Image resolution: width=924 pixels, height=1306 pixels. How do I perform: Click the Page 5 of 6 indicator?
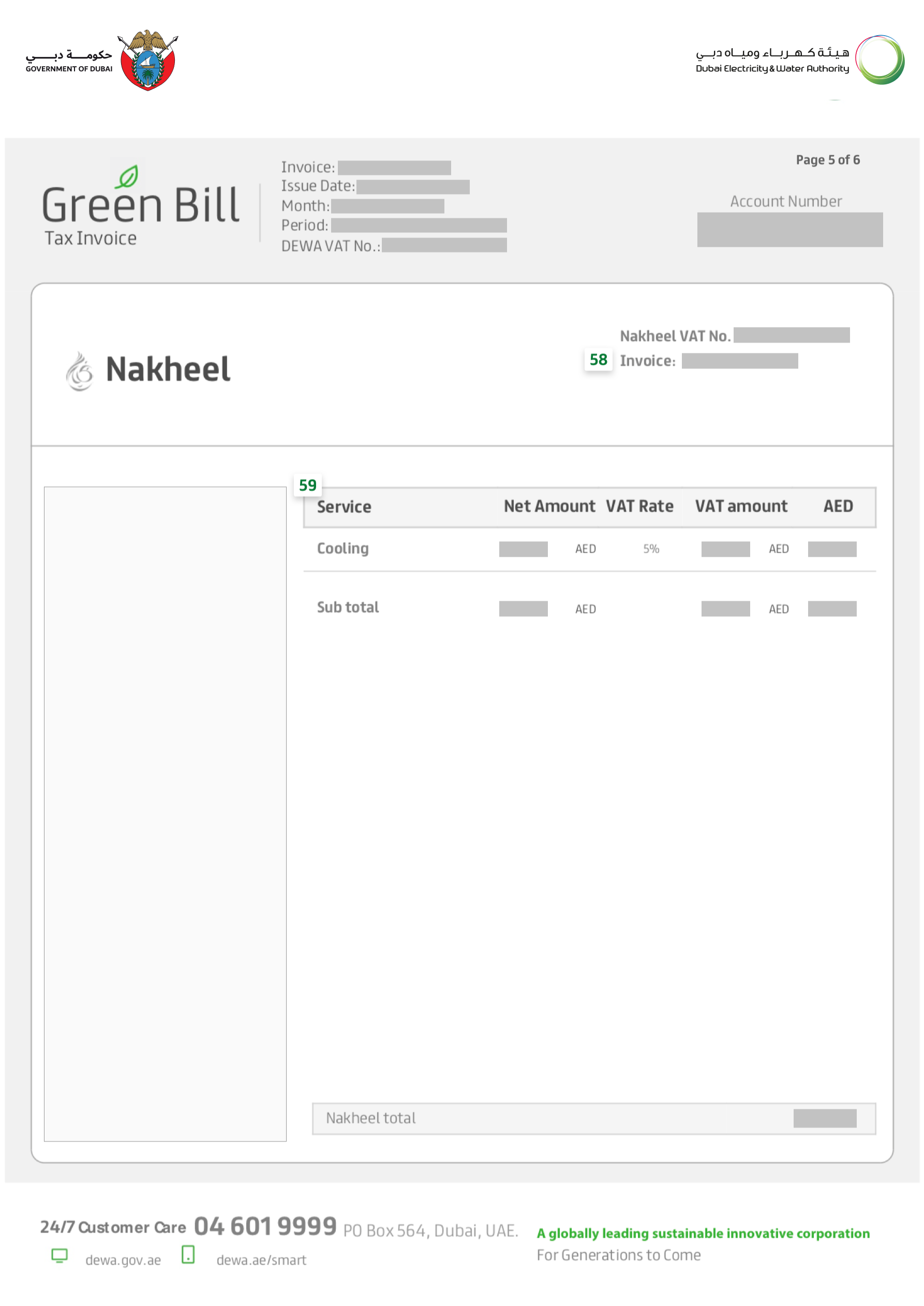coord(827,160)
